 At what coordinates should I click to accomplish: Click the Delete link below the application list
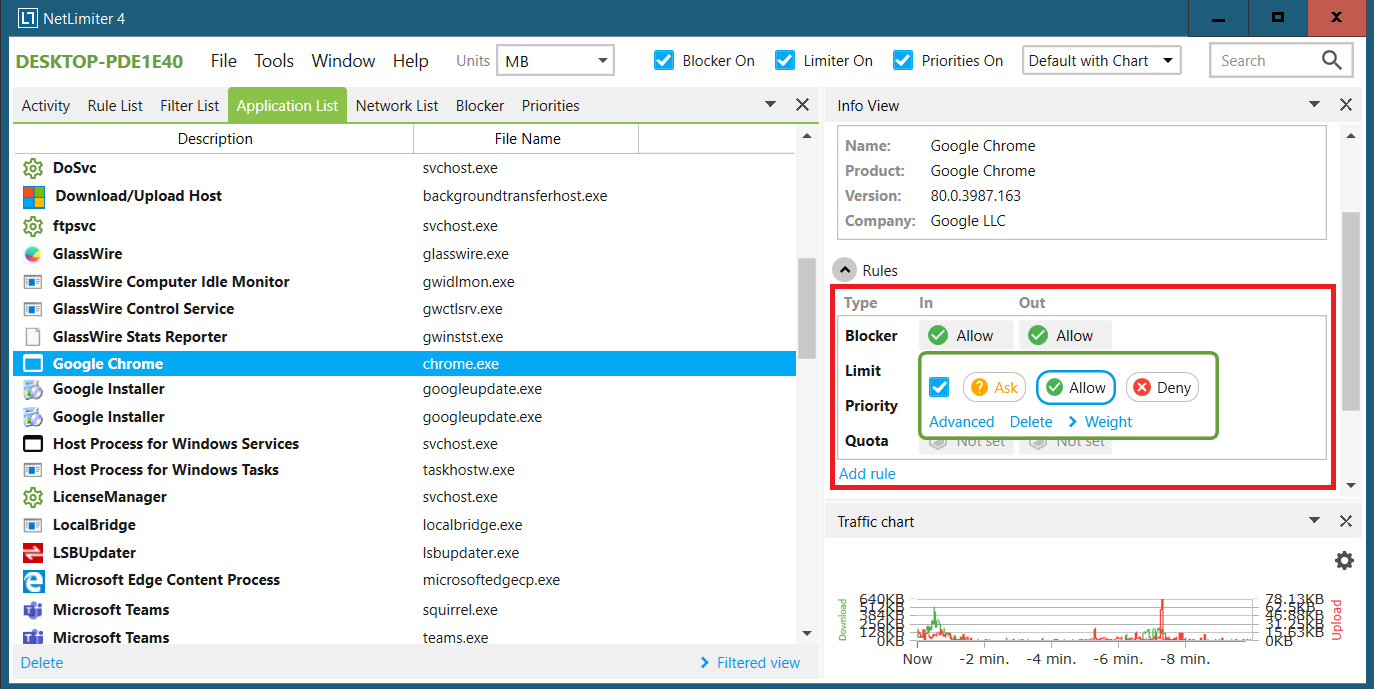[42, 662]
